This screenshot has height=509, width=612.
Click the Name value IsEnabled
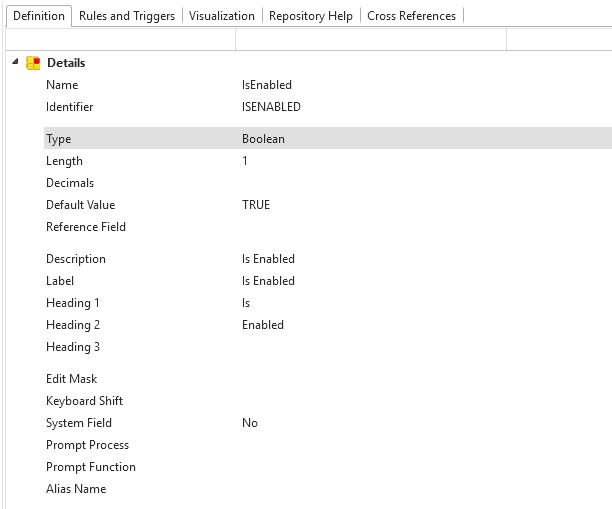266,85
